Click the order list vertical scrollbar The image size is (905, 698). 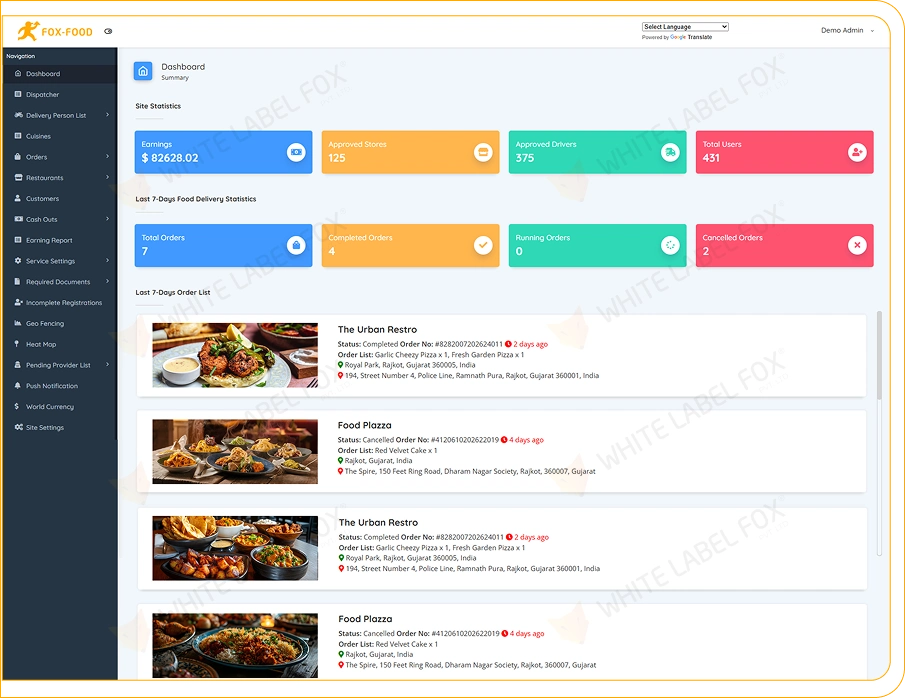(879, 433)
